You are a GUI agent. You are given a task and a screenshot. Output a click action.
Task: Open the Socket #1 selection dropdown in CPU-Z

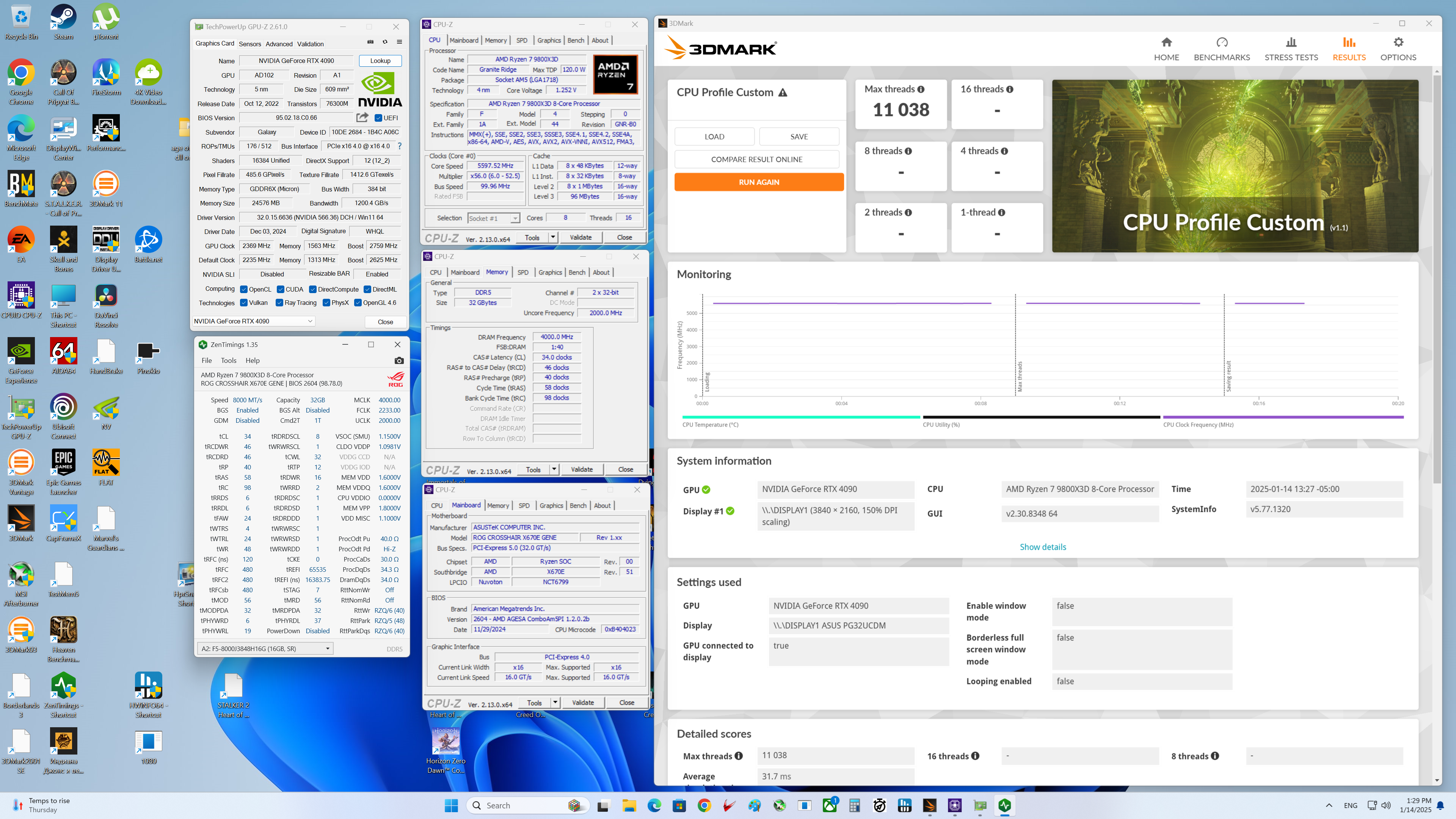[493, 218]
